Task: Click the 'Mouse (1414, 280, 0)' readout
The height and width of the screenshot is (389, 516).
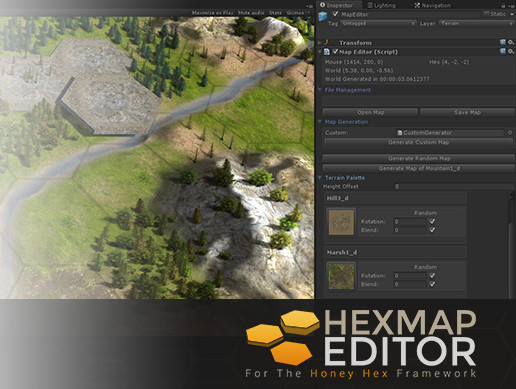Action: click(354, 62)
